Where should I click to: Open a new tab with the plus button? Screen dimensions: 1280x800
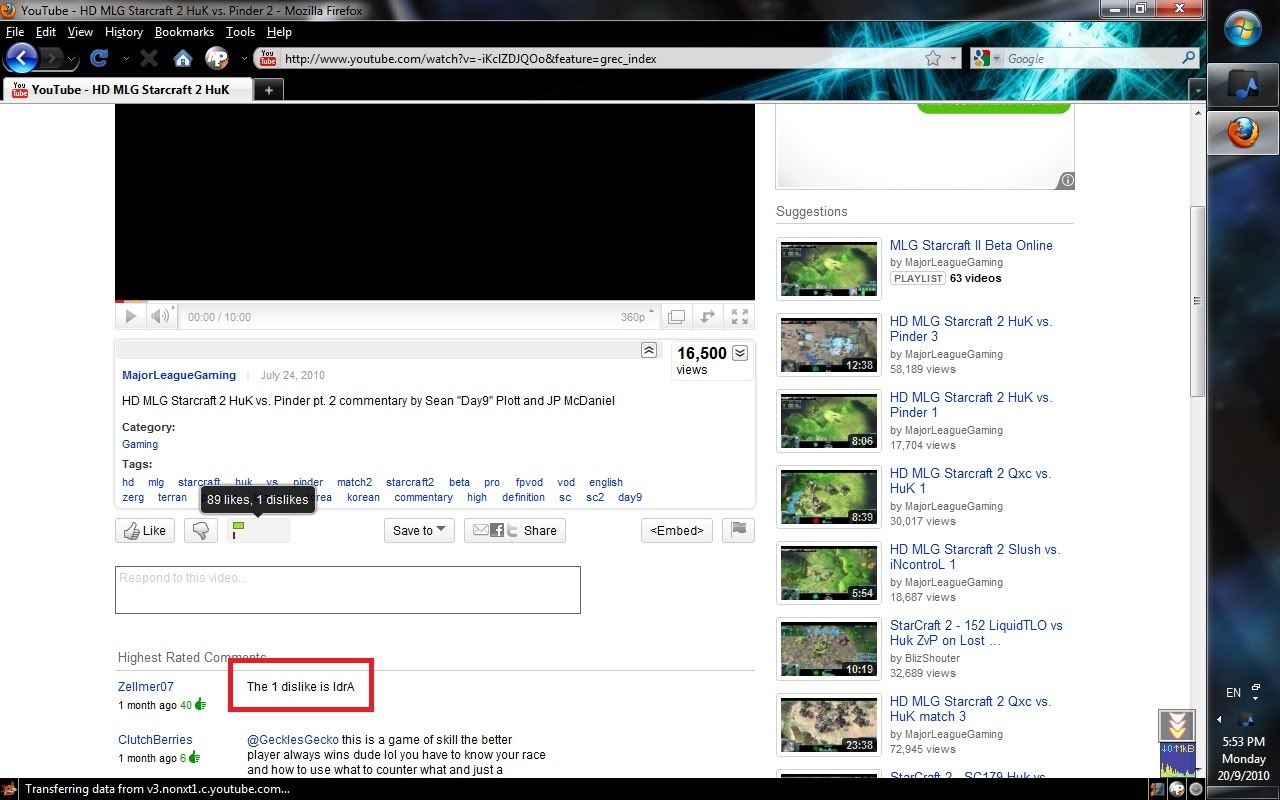(268, 89)
